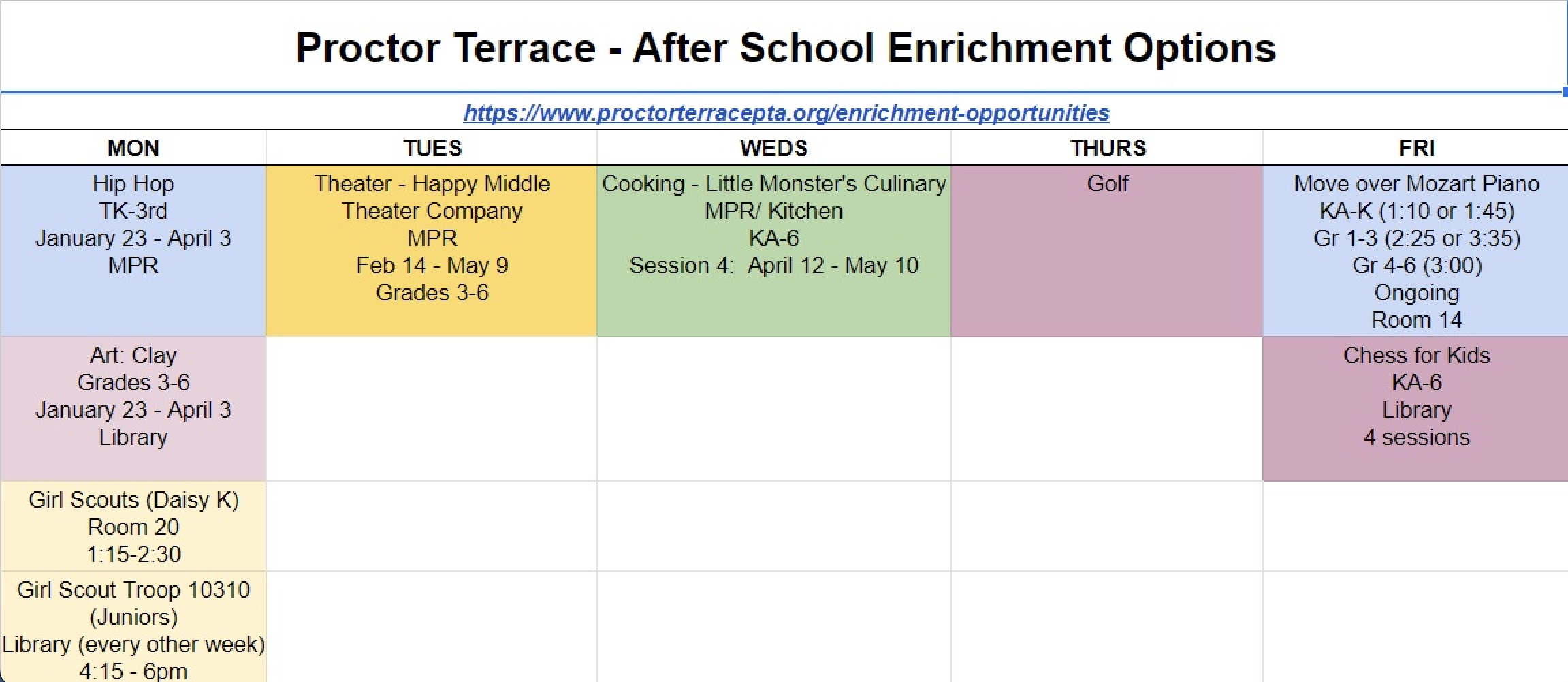Click the Move over Mozart Piano cell

(x=1415, y=251)
